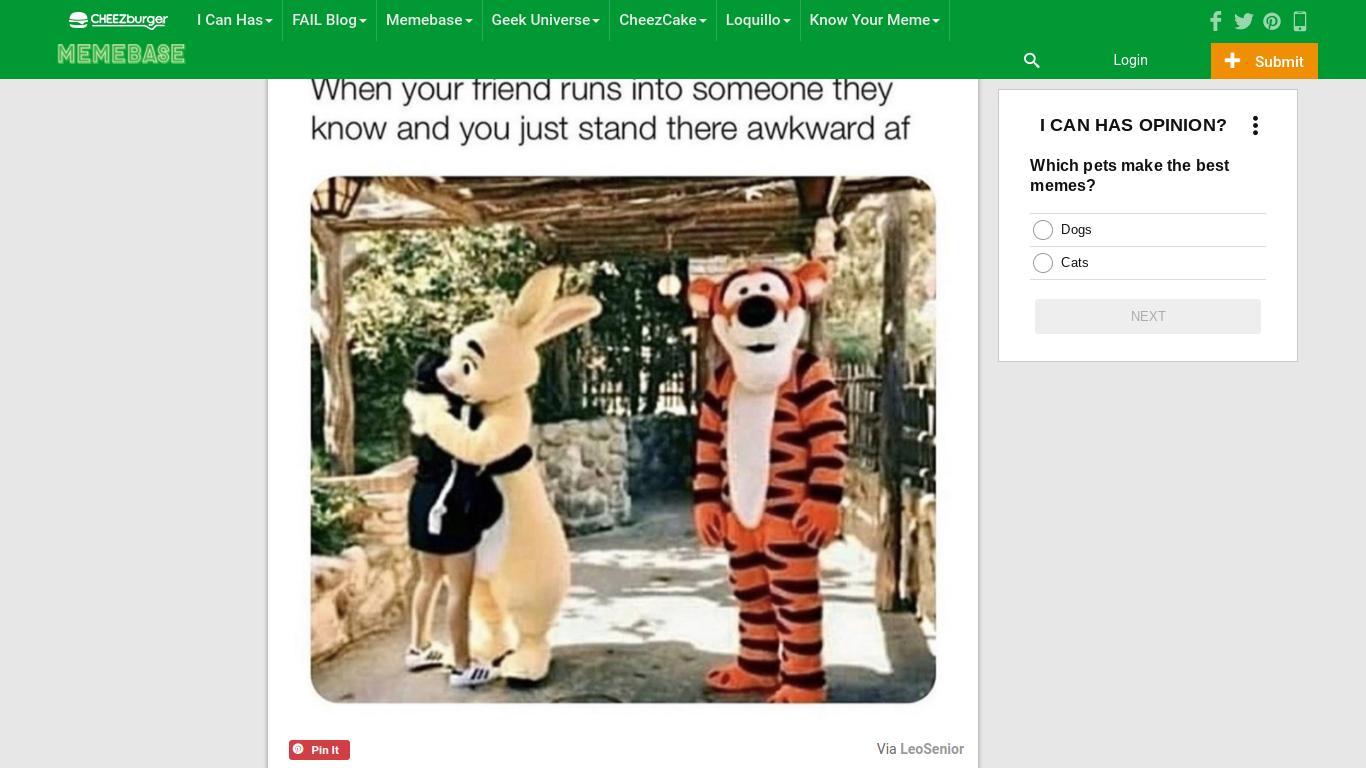Screen dimensions: 1366x768
Task: Expand the Know Your Meme menu
Action: pyautogui.click(x=875, y=20)
